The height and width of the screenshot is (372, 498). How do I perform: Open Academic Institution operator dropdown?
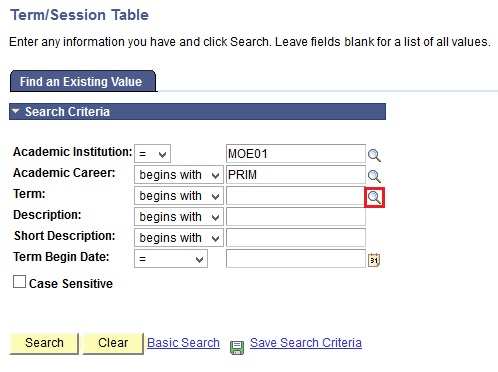[152, 154]
